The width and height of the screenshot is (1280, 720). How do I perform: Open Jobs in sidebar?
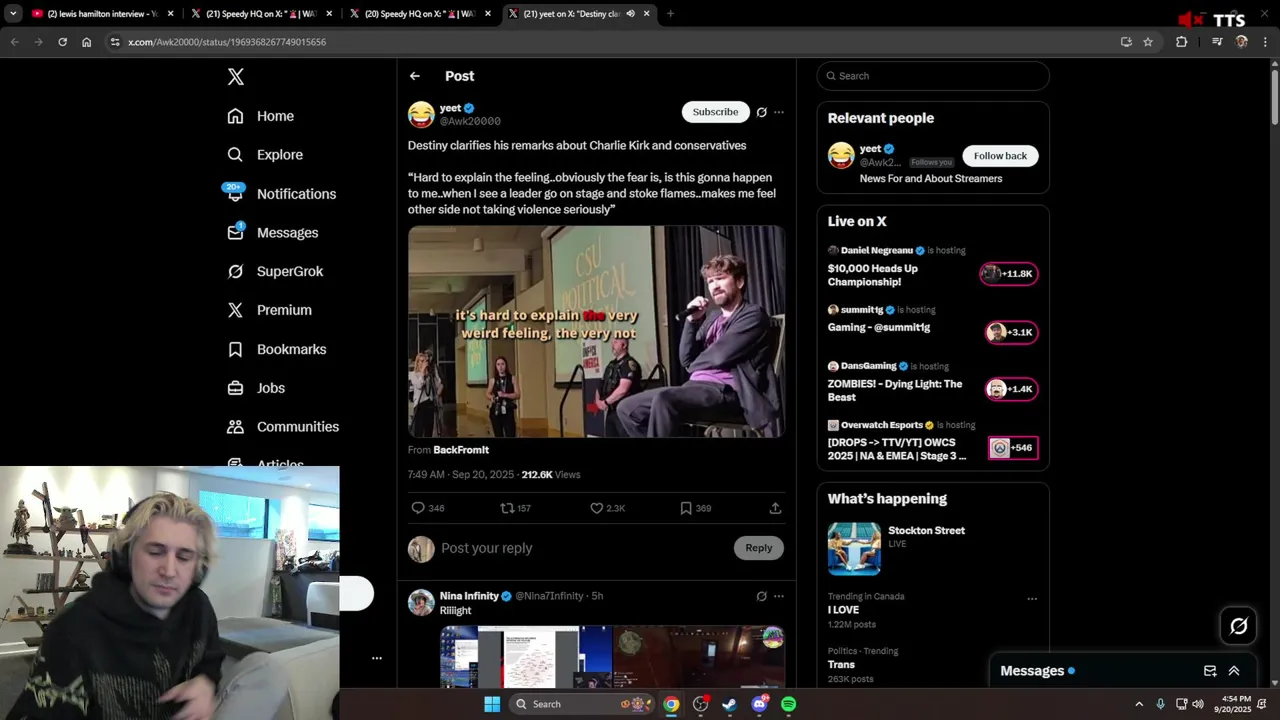pyautogui.click(x=256, y=388)
